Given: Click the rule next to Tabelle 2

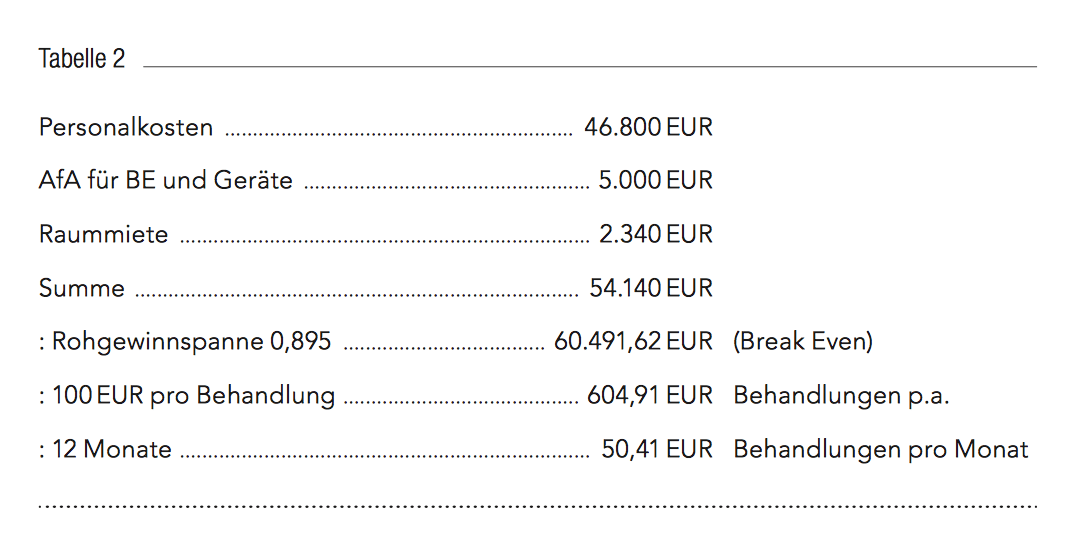Looking at the screenshot, I should point(590,67).
